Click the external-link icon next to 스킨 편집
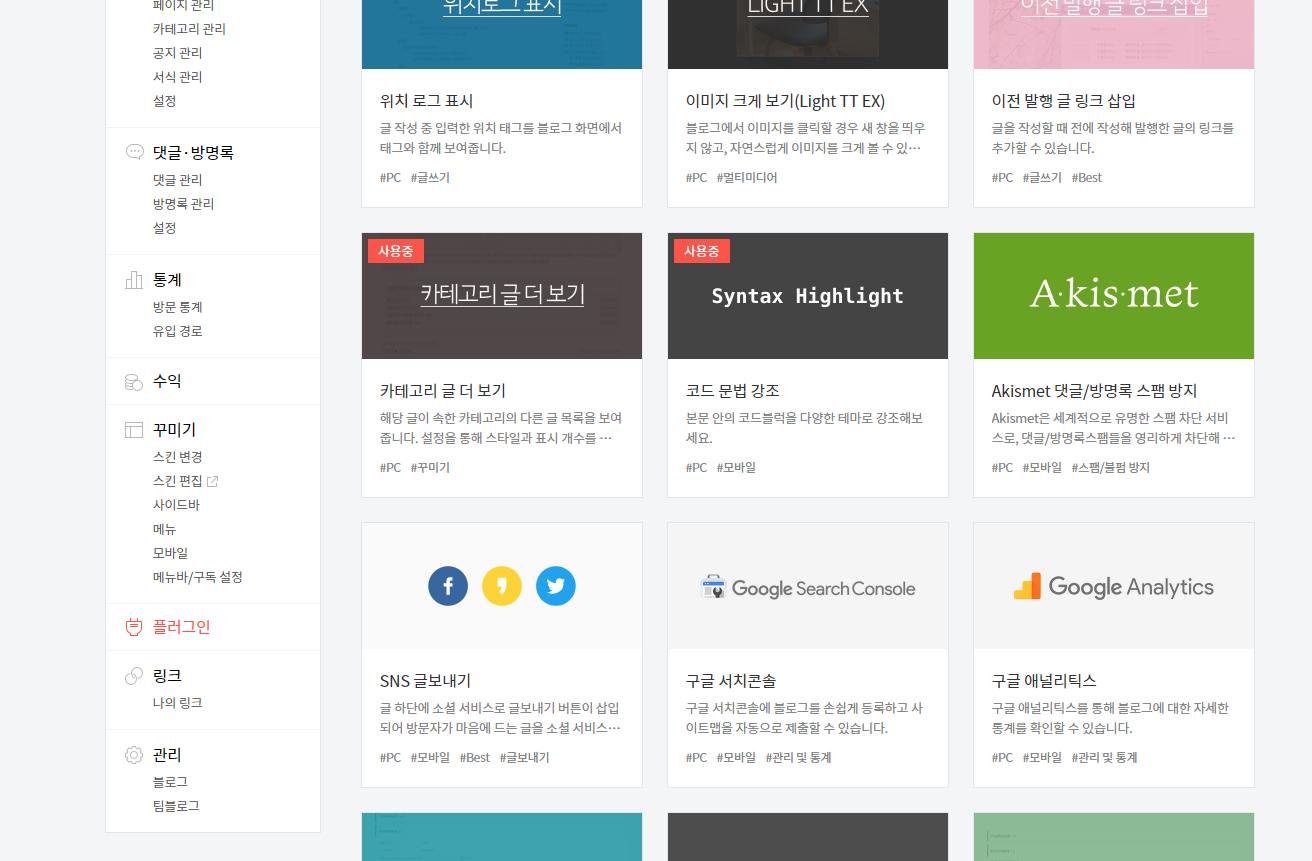Screen dimensions: 1312x861 (212, 481)
